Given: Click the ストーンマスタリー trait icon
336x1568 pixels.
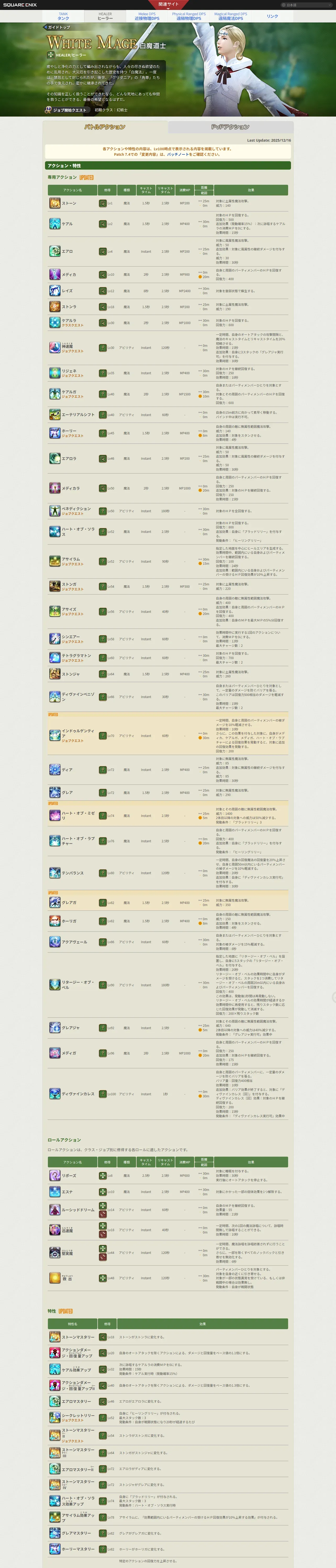Looking at the screenshot, I should [55, 1337].
